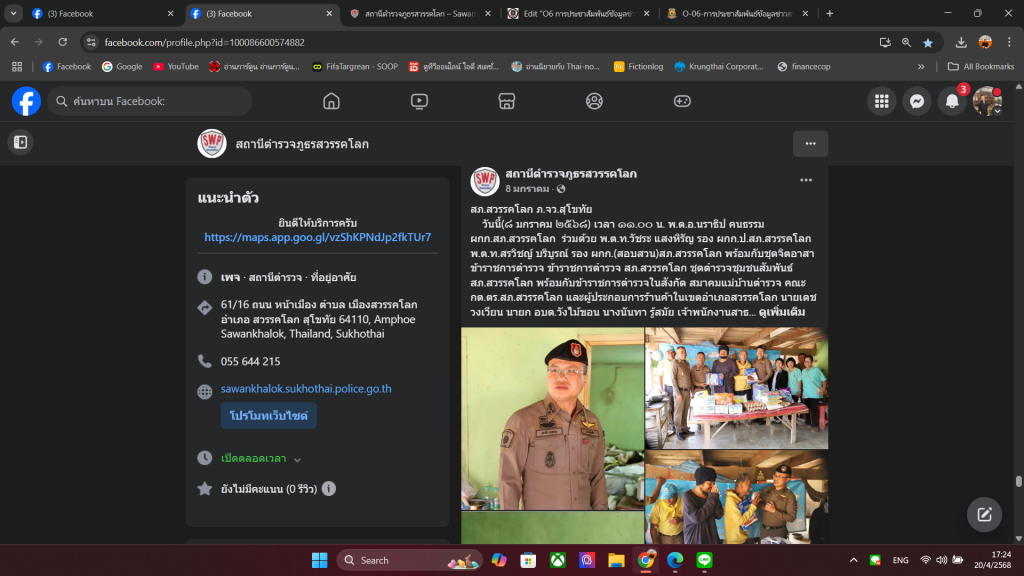1024x576 pixels.
Task: Open the post's three-dot options menu
Action: coord(806,180)
